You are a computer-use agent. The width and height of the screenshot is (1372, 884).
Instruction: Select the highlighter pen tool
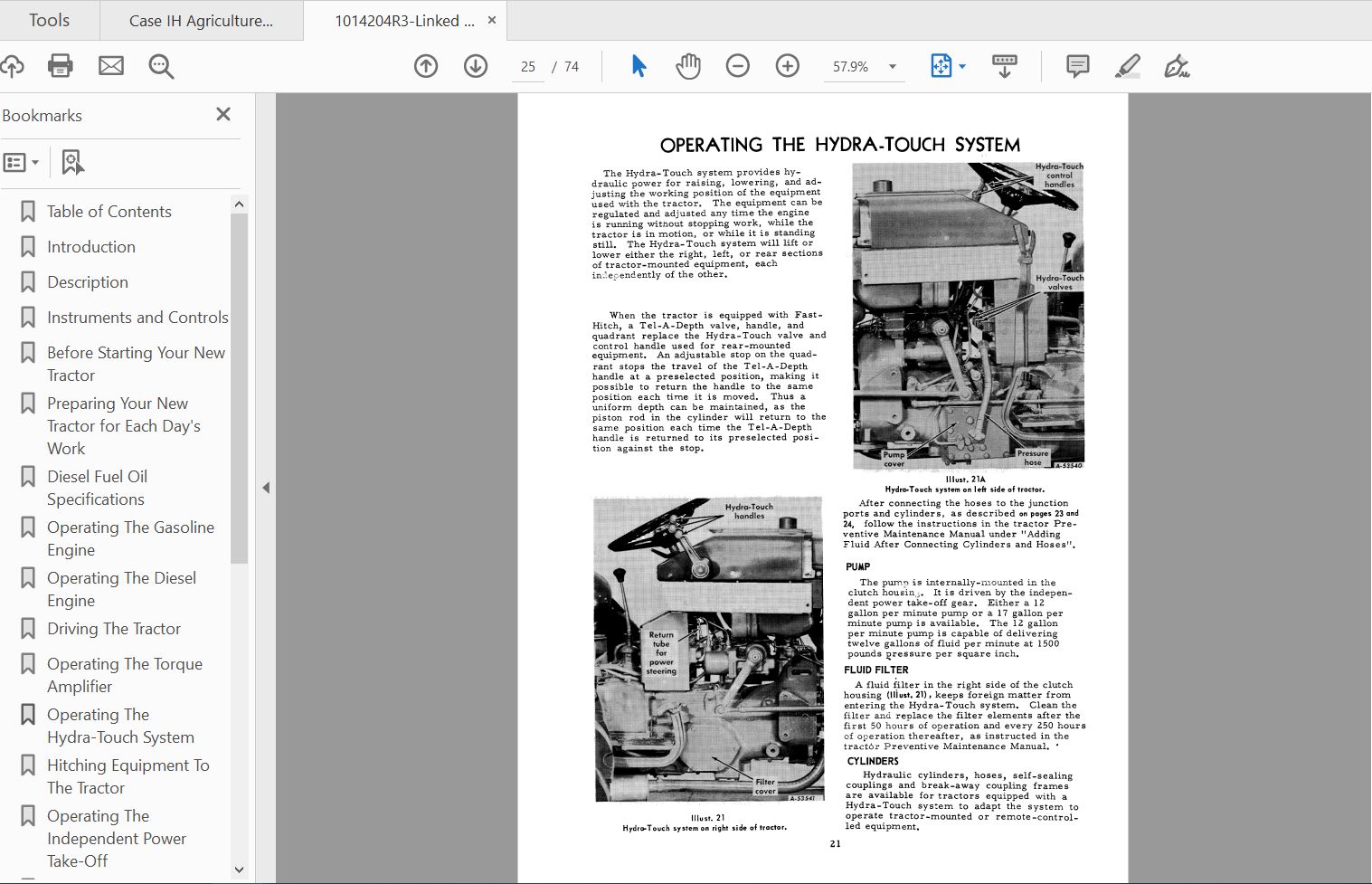1127,66
